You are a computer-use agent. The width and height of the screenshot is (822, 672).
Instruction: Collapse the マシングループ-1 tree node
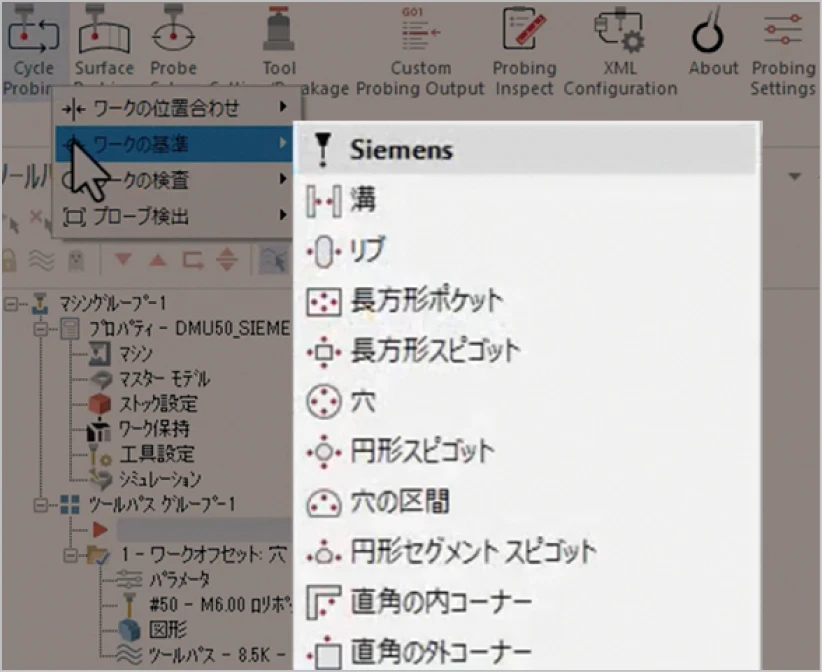10,303
